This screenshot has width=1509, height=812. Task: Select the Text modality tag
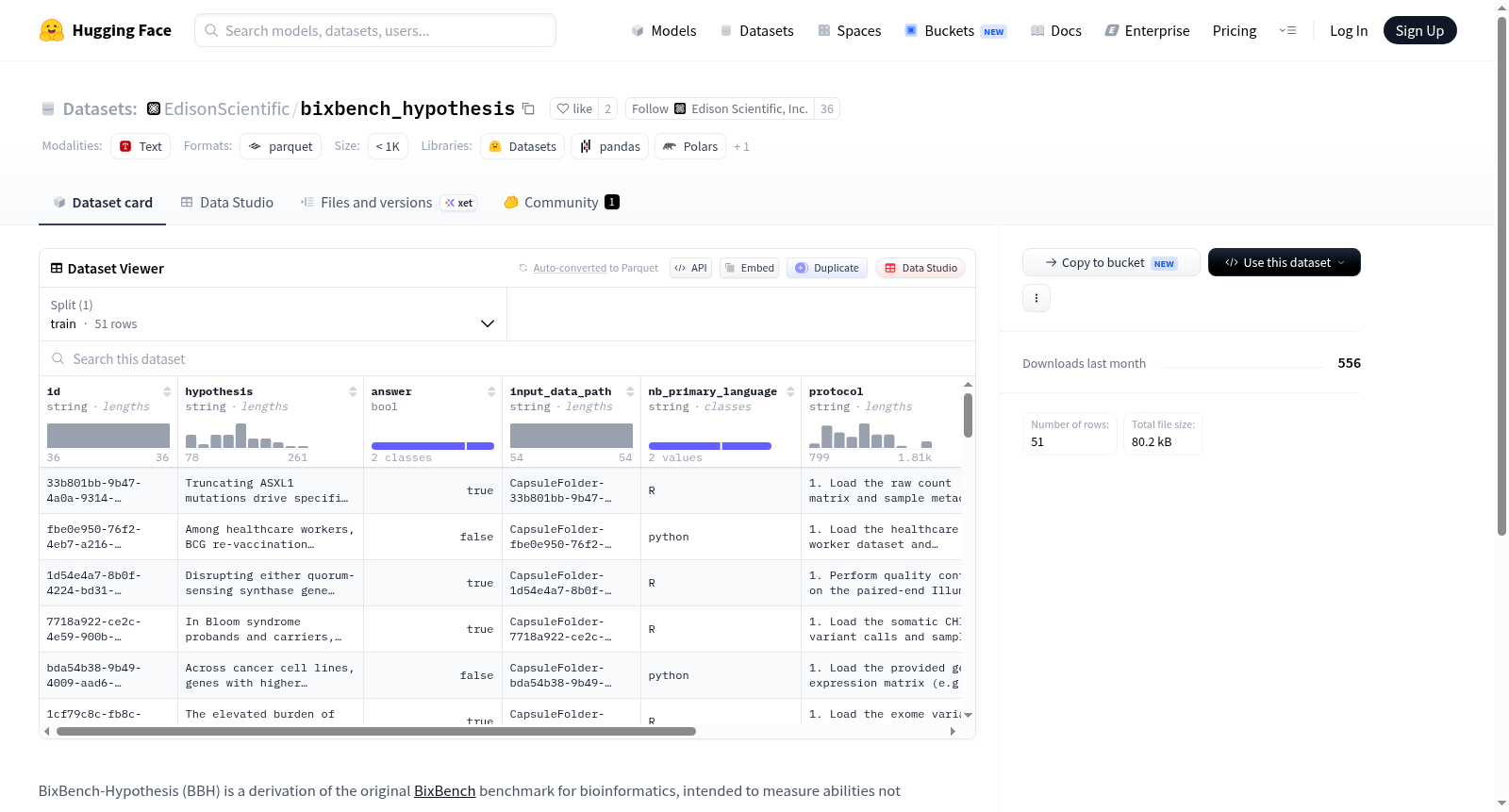[141, 146]
